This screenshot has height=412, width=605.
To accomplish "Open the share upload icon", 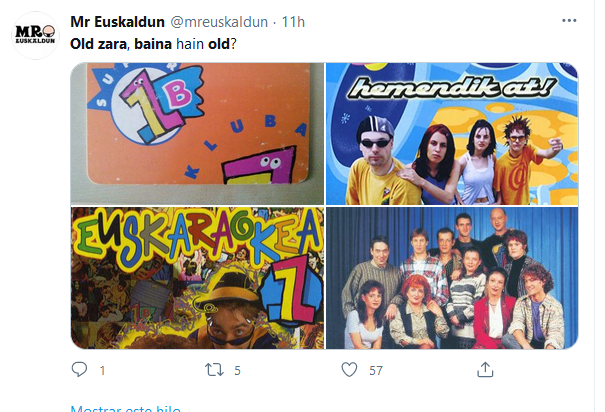I will tap(485, 370).
